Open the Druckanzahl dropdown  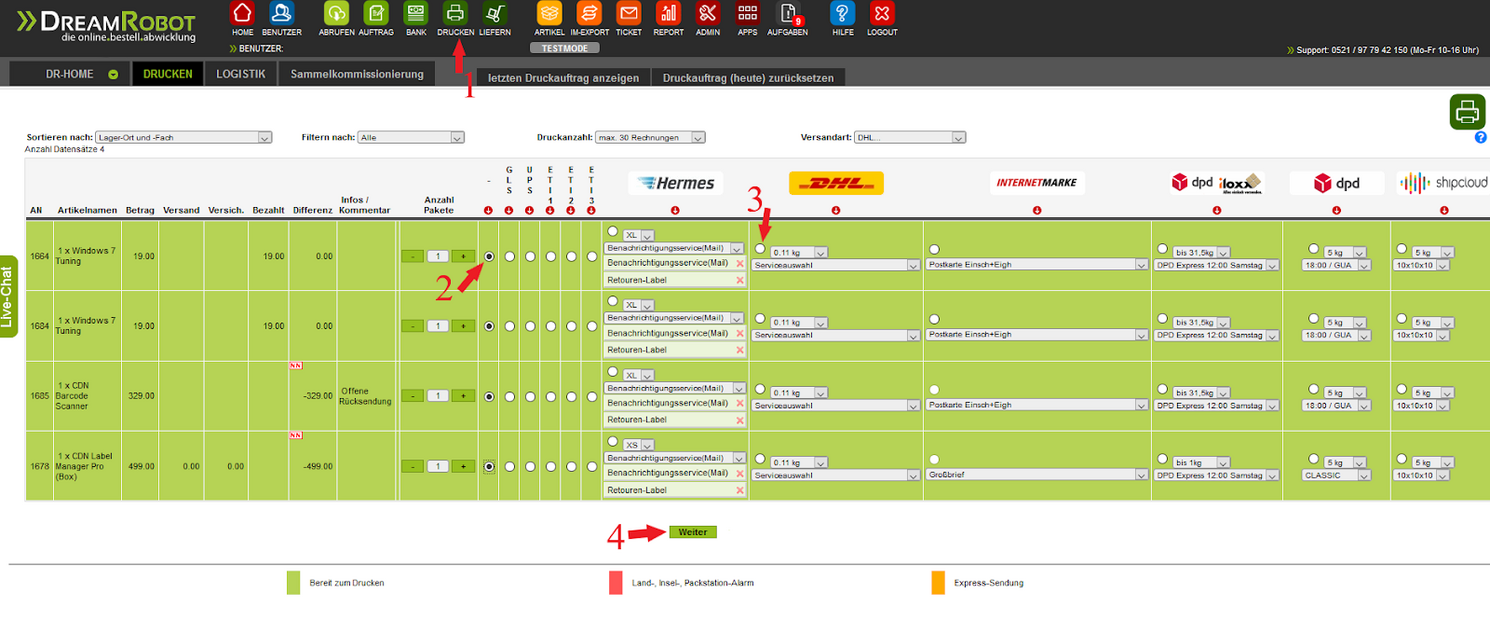[x=651, y=137]
